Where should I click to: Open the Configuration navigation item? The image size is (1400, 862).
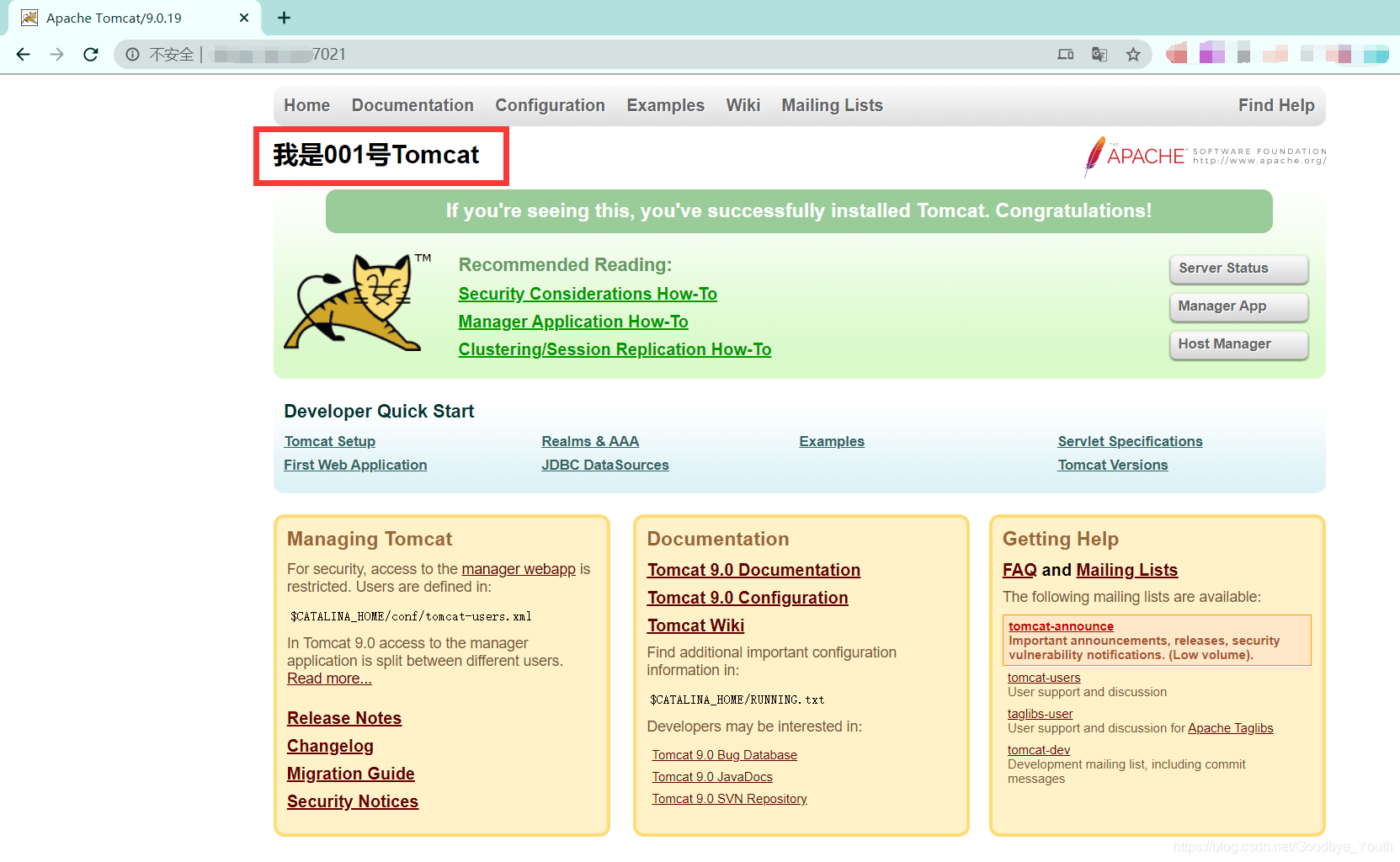(550, 105)
